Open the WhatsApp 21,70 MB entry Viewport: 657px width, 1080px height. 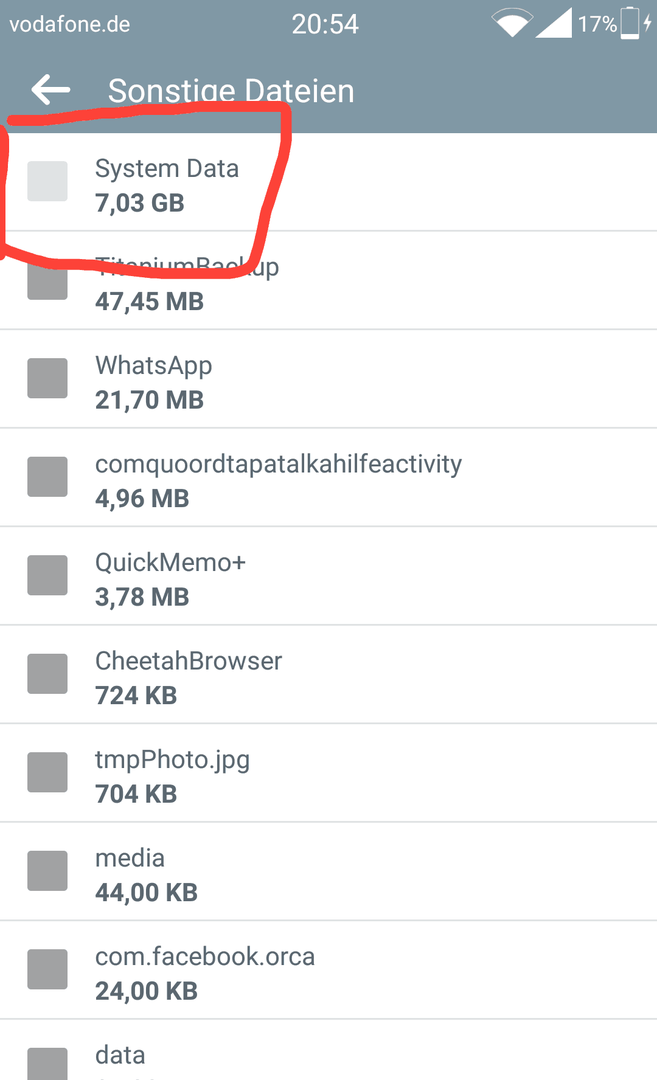(x=328, y=379)
